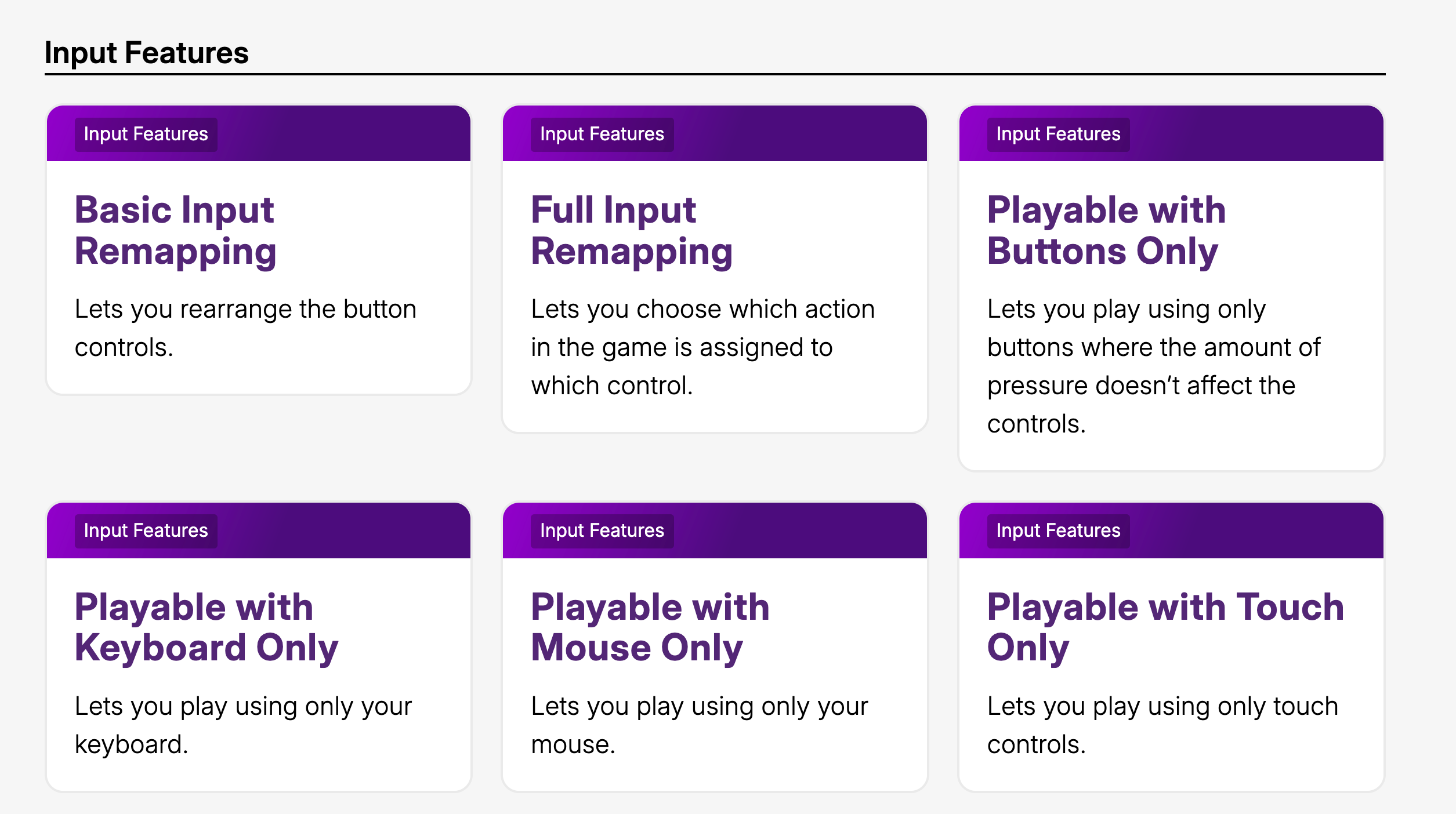The height and width of the screenshot is (814, 1456).
Task: Open the Full Input Remapping card heading
Action: point(631,230)
